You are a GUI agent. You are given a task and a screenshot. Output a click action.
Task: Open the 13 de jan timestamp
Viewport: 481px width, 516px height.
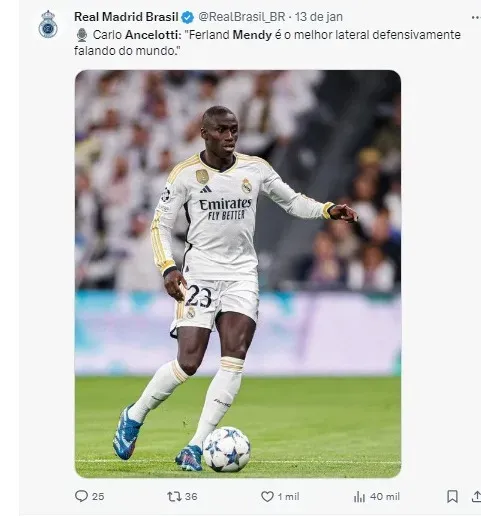coord(319,17)
